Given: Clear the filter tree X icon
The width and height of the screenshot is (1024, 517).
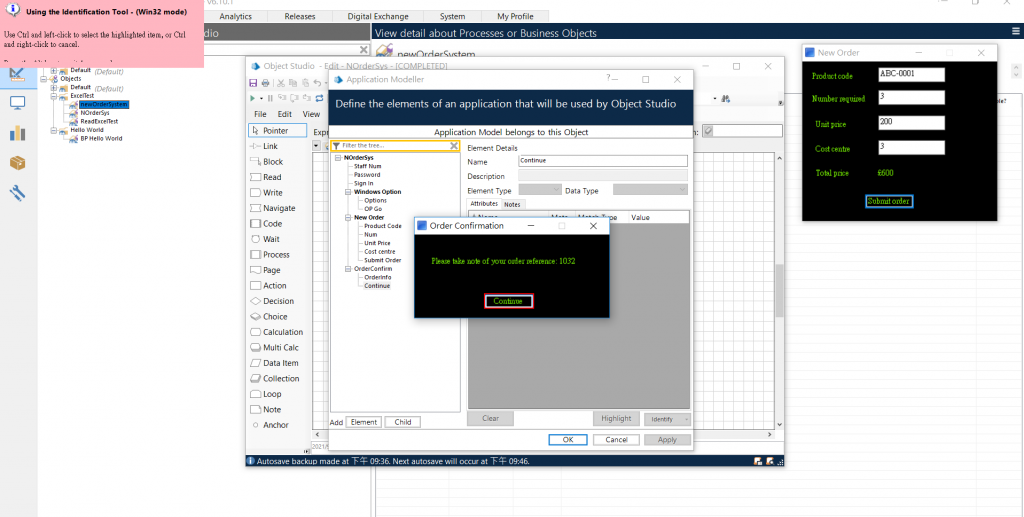Looking at the screenshot, I should [454, 146].
